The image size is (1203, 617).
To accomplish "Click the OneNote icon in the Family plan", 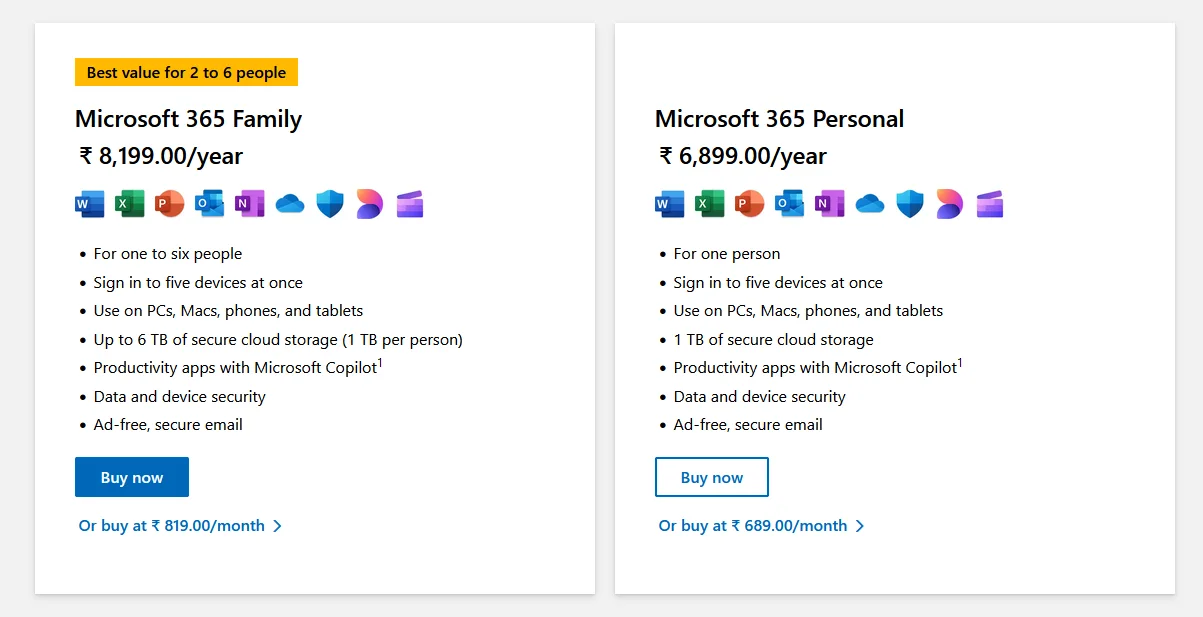I will click(x=249, y=204).
